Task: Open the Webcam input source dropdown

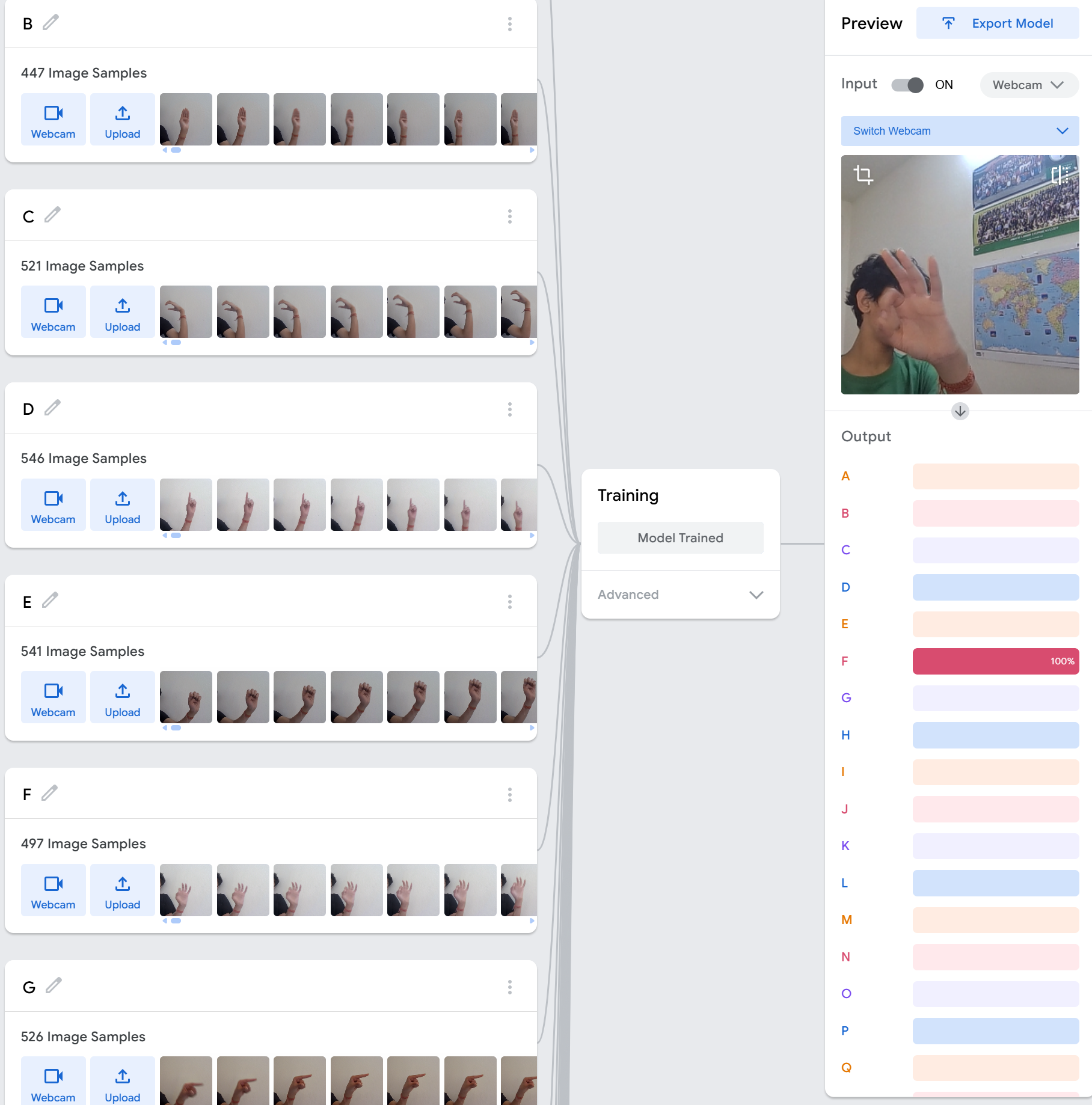Action: click(1029, 85)
